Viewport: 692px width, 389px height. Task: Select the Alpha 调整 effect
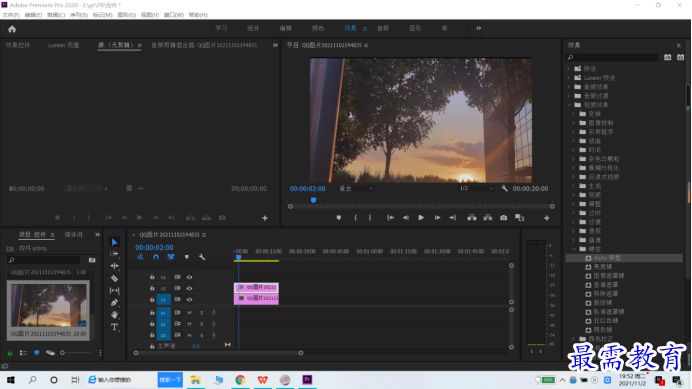(607, 258)
